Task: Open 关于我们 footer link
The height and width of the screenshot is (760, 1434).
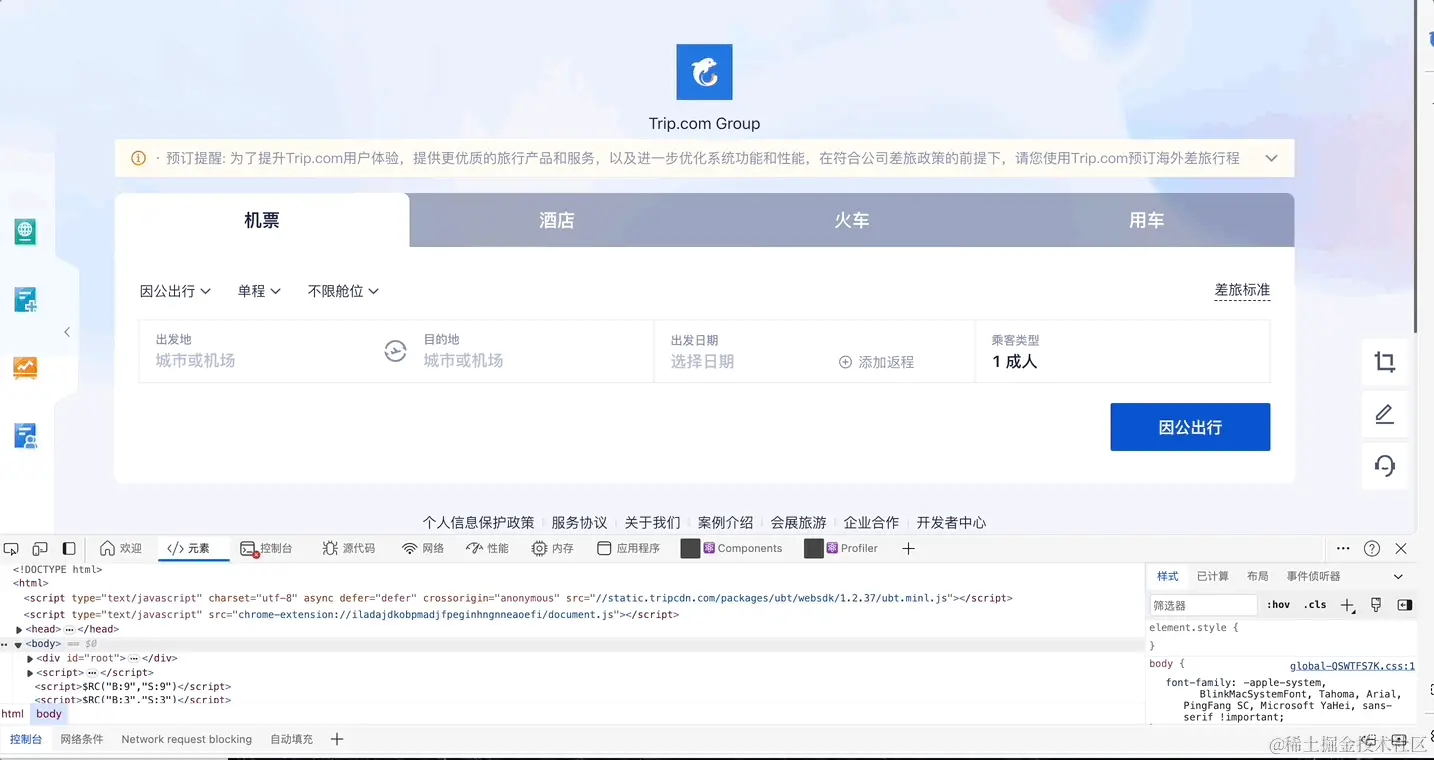Action: click(652, 522)
